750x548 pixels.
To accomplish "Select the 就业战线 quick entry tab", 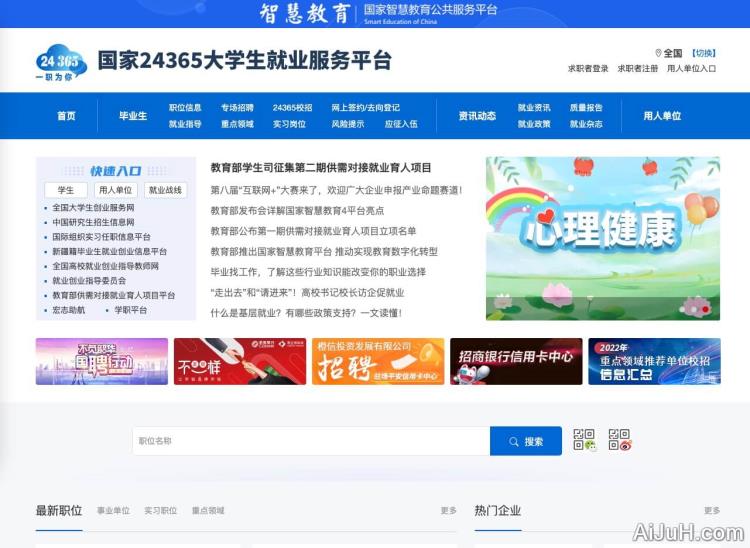I will click(165, 190).
